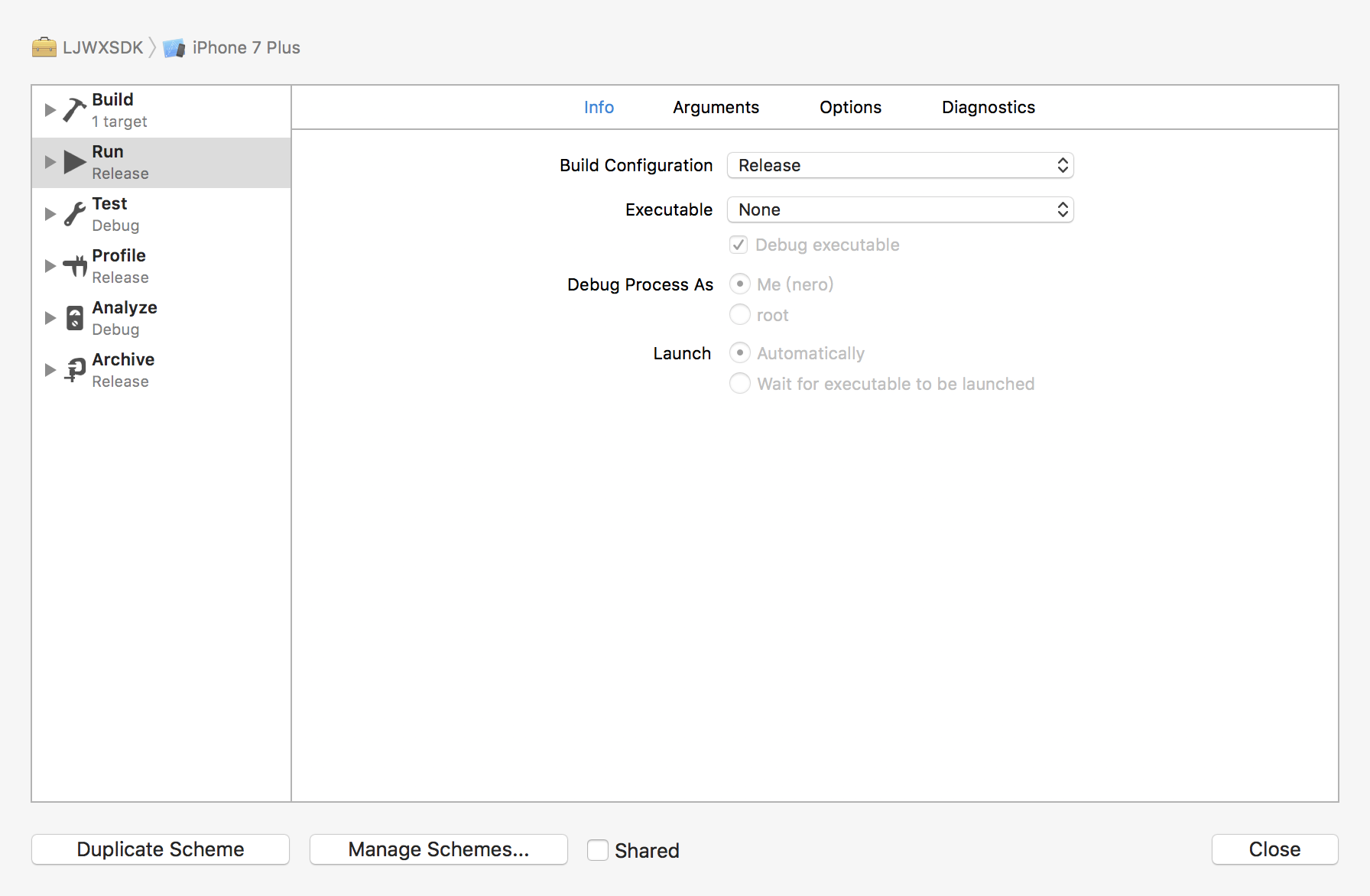Toggle the Debug executable checkbox
Viewport: 1370px width, 896px height.
pyautogui.click(x=739, y=245)
